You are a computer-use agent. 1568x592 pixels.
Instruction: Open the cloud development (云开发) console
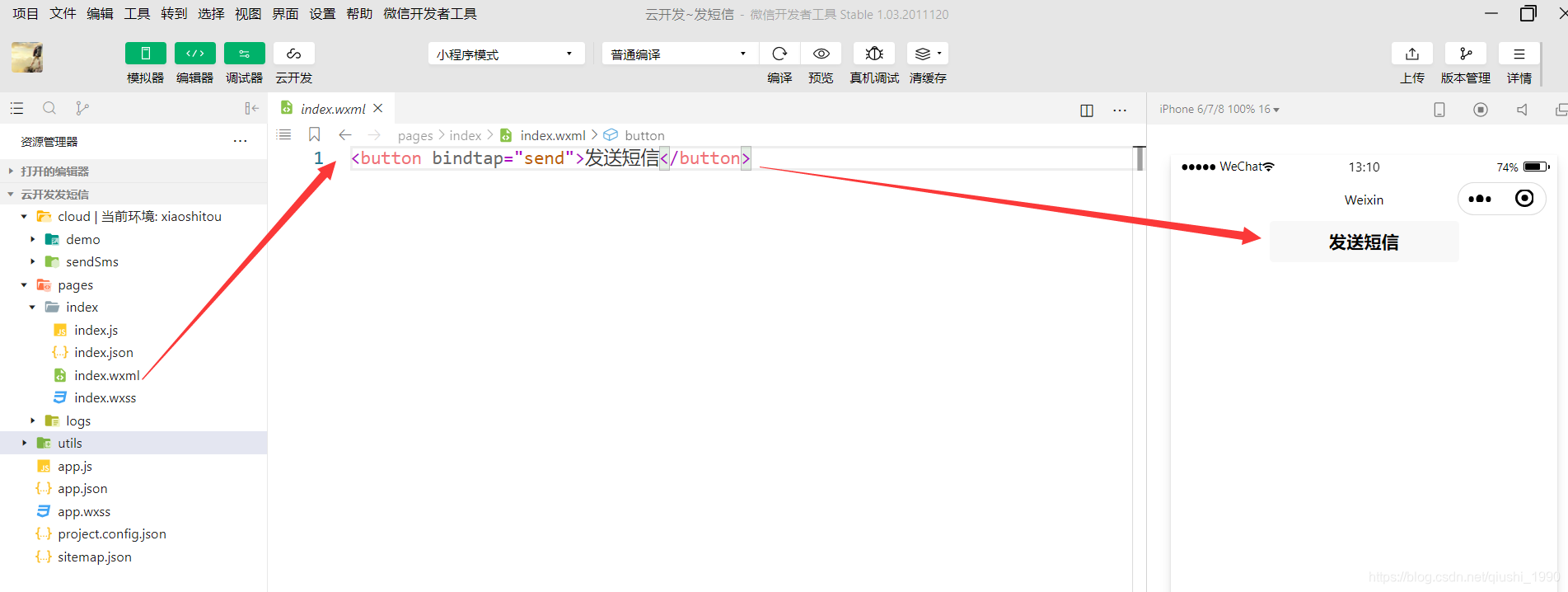(x=294, y=54)
